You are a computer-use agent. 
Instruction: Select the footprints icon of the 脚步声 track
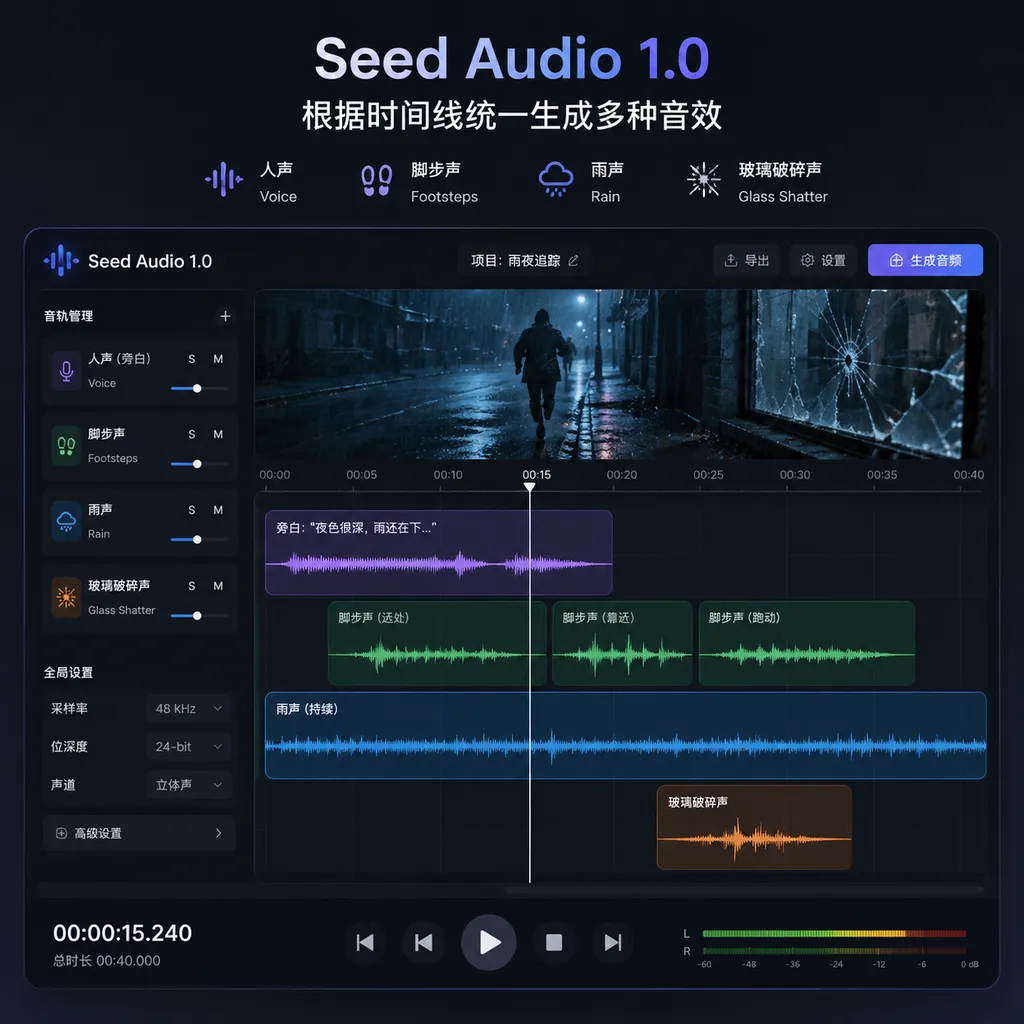(66, 446)
